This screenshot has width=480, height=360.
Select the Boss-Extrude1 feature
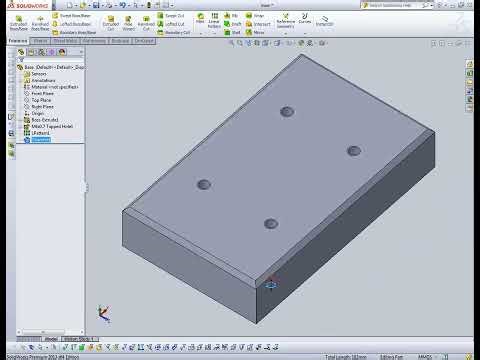(41, 120)
